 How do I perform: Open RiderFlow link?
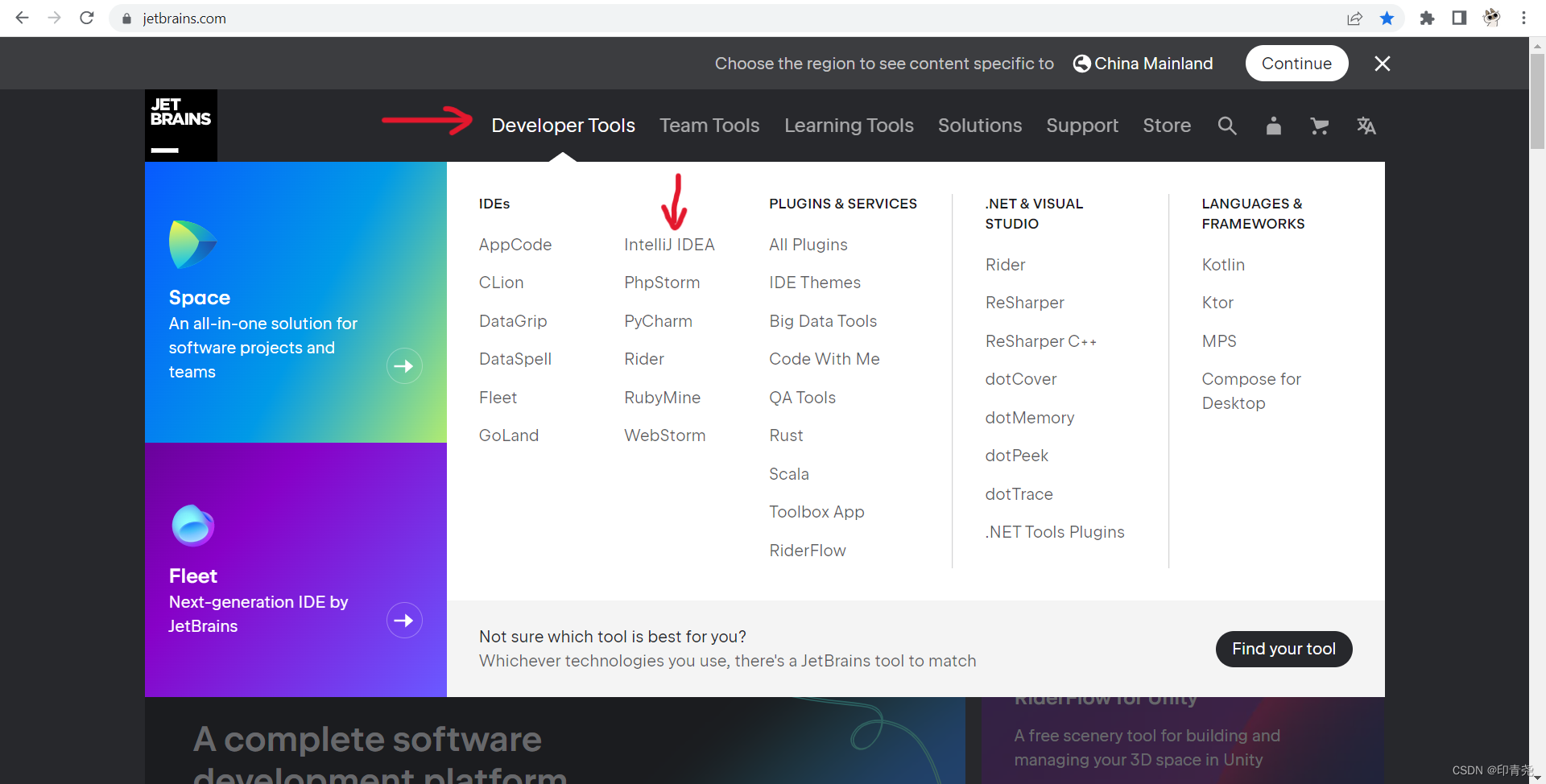click(808, 551)
